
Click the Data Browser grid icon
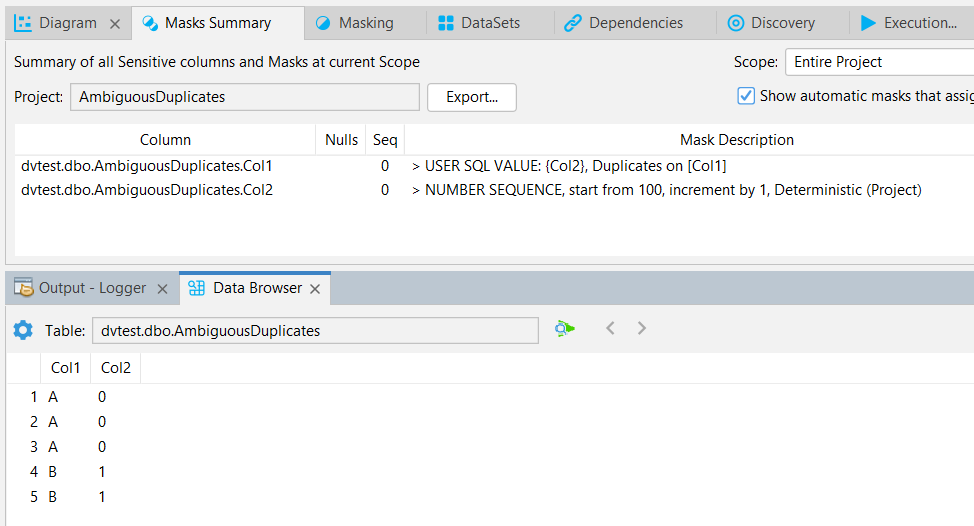click(196, 288)
